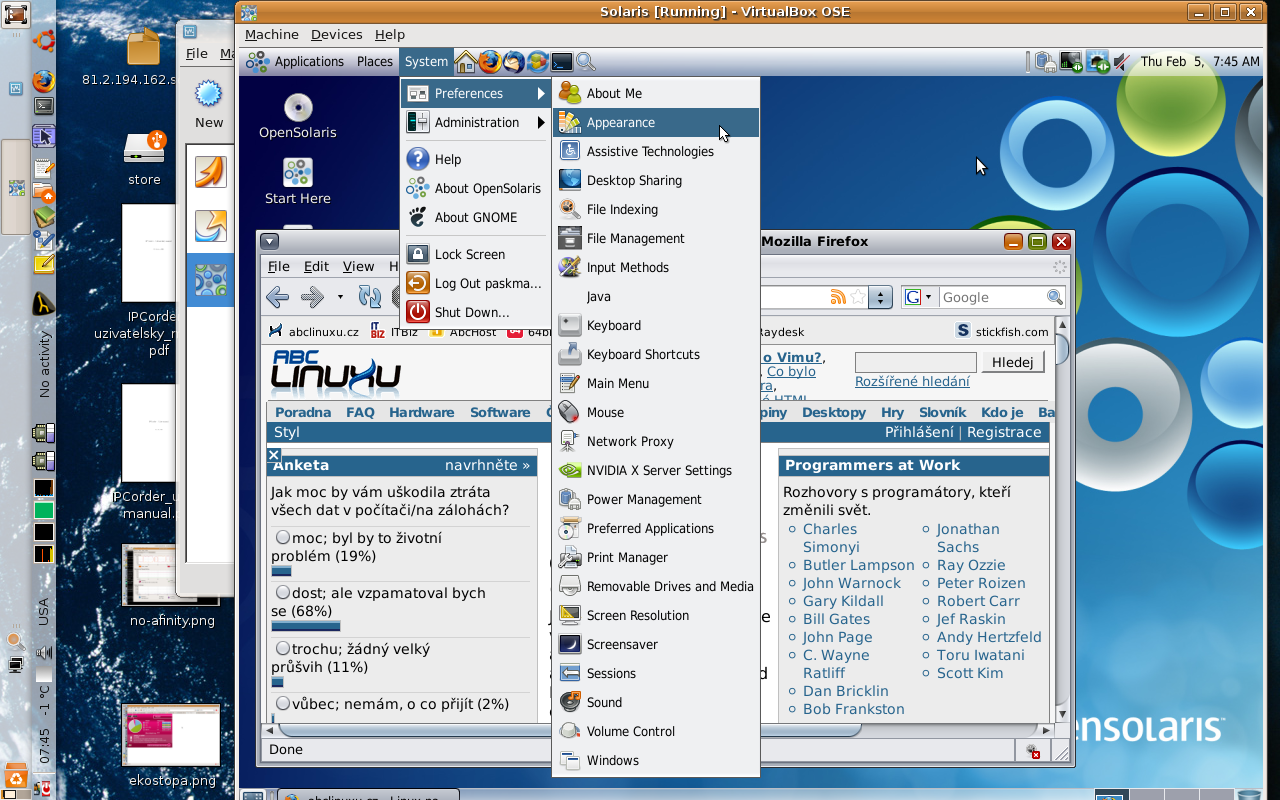
Task: Open the Bill Gates interview link
Action: coord(836,619)
